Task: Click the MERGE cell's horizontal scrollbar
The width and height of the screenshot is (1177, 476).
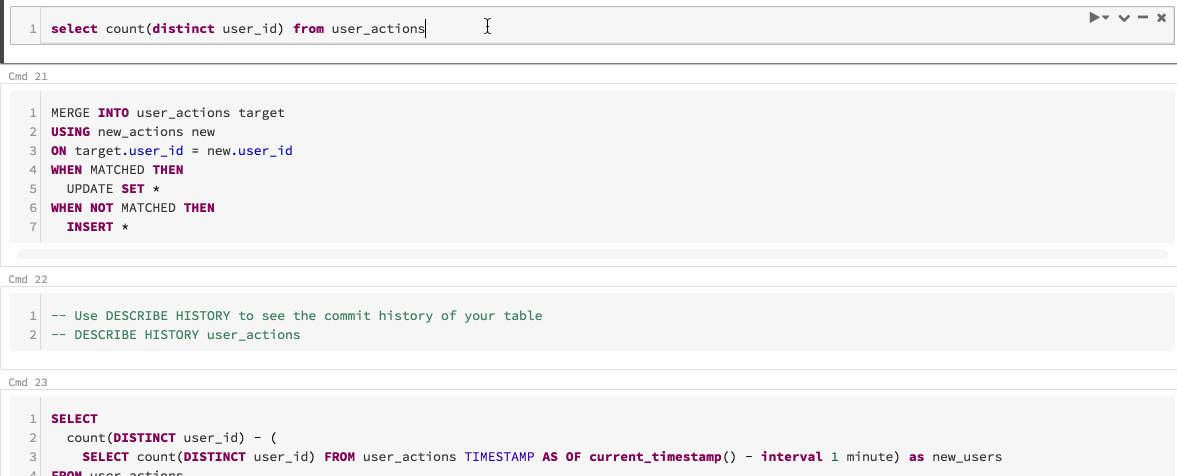Action: [590, 255]
